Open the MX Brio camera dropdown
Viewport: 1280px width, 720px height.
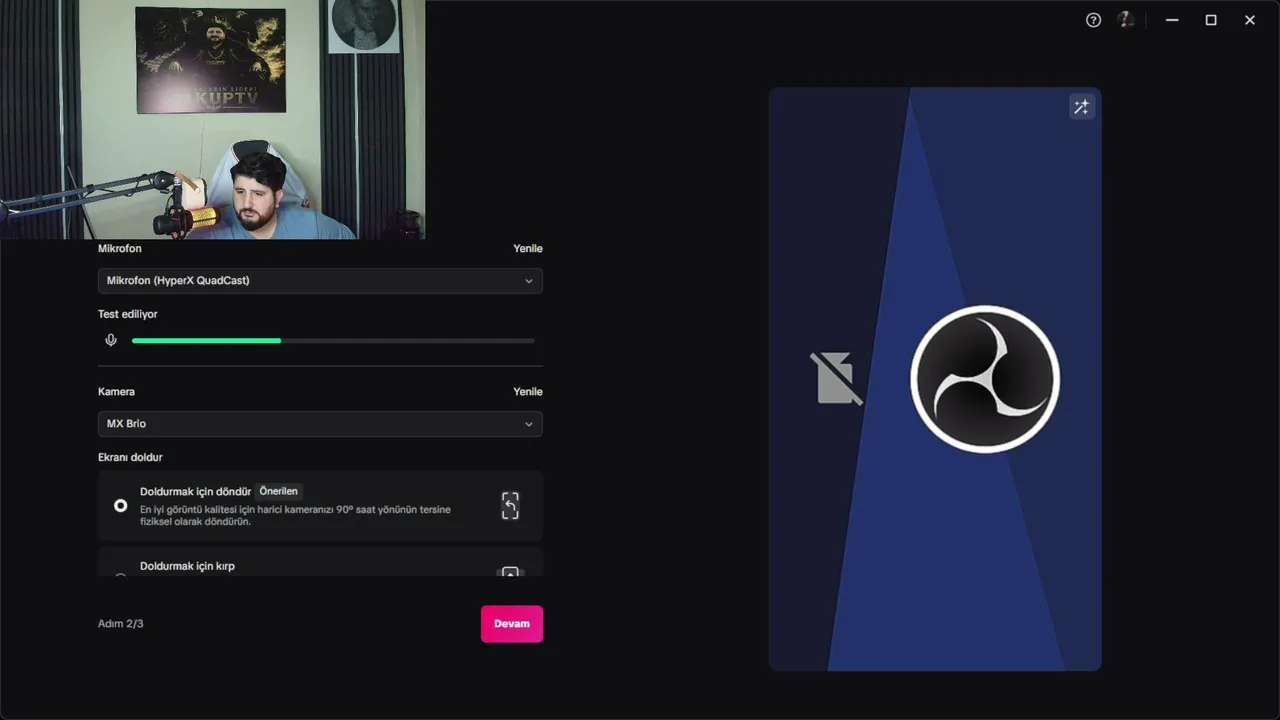[x=320, y=424]
